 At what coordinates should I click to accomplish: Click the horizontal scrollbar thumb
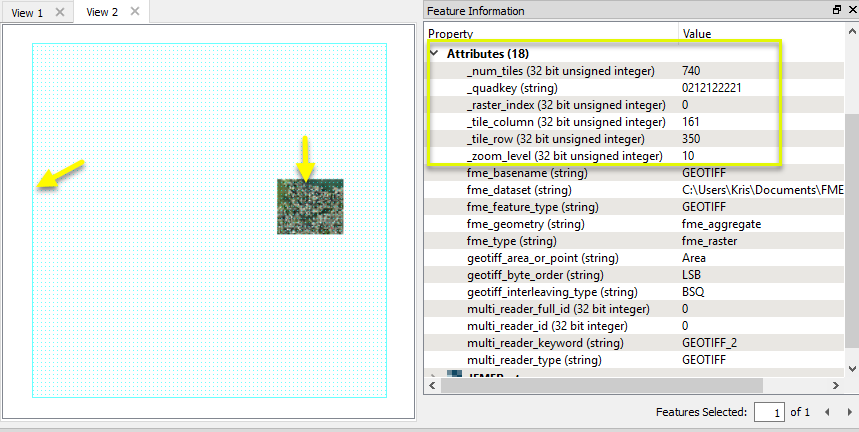point(602,385)
